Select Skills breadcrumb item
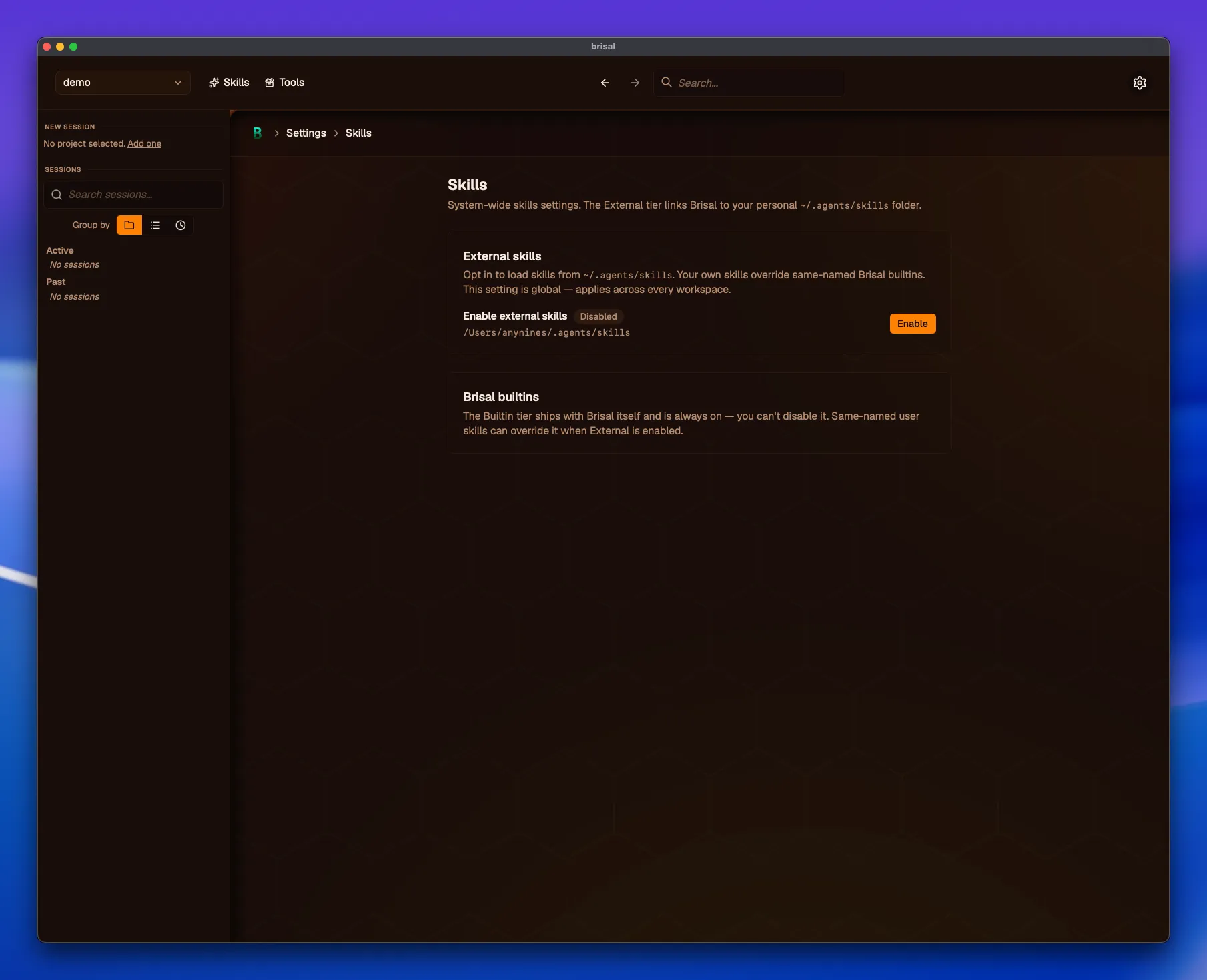Screen dimensions: 1207x980 pyautogui.click(x=358, y=133)
